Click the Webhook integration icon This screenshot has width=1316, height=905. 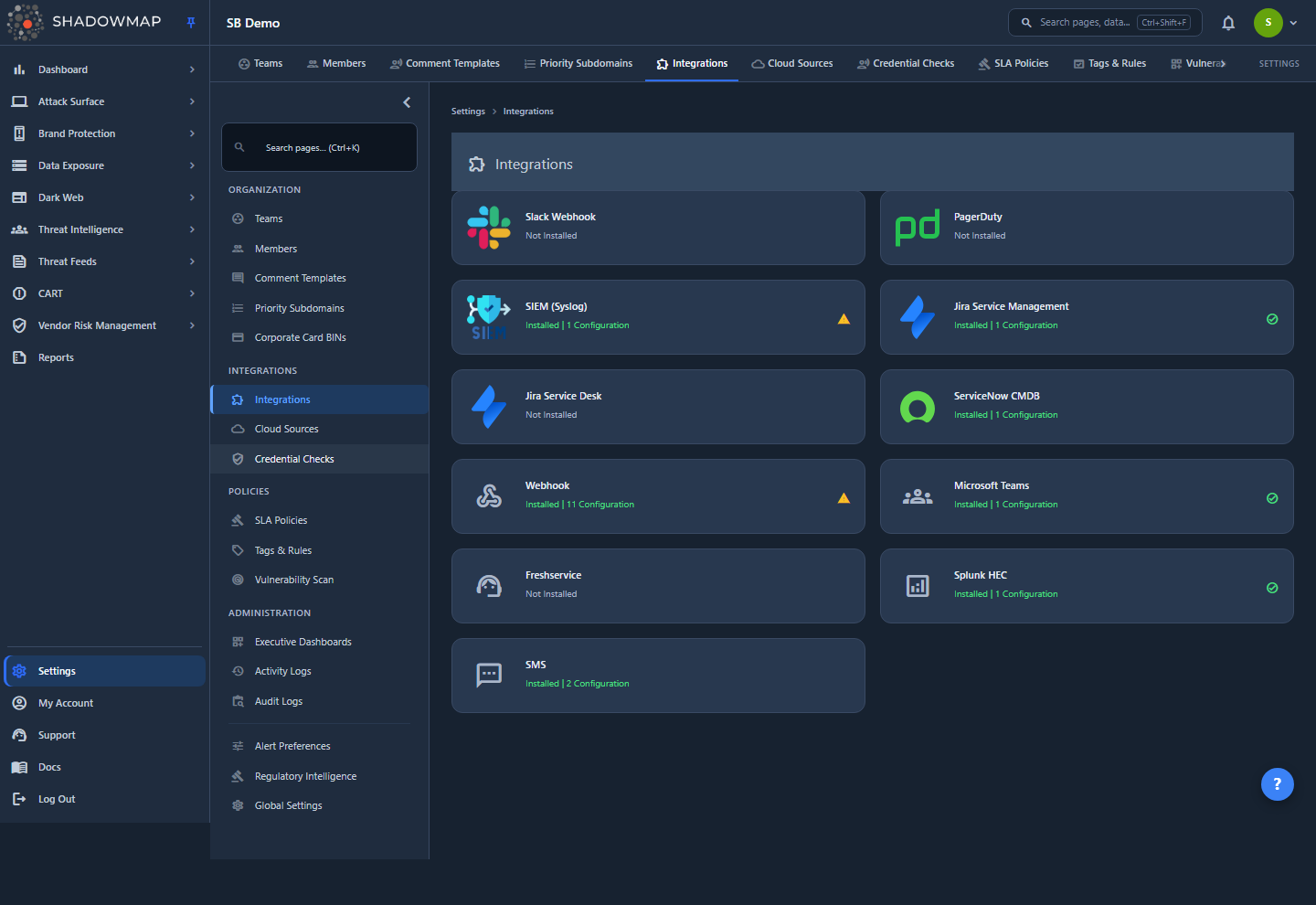point(489,496)
